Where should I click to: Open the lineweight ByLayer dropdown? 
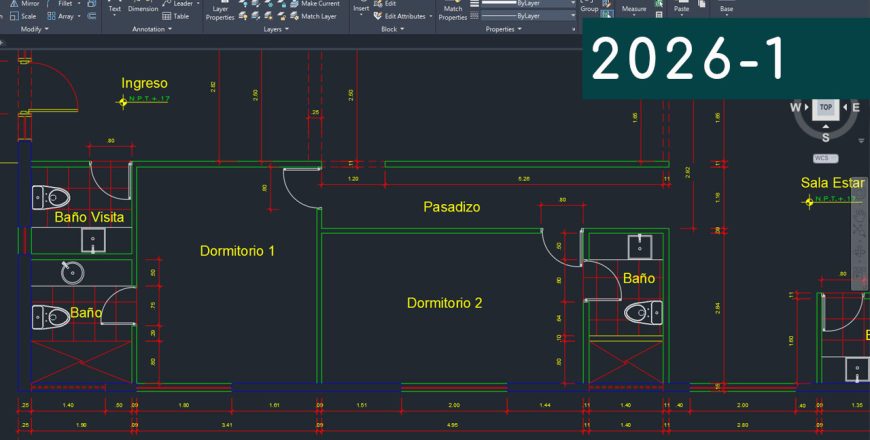point(528,4)
